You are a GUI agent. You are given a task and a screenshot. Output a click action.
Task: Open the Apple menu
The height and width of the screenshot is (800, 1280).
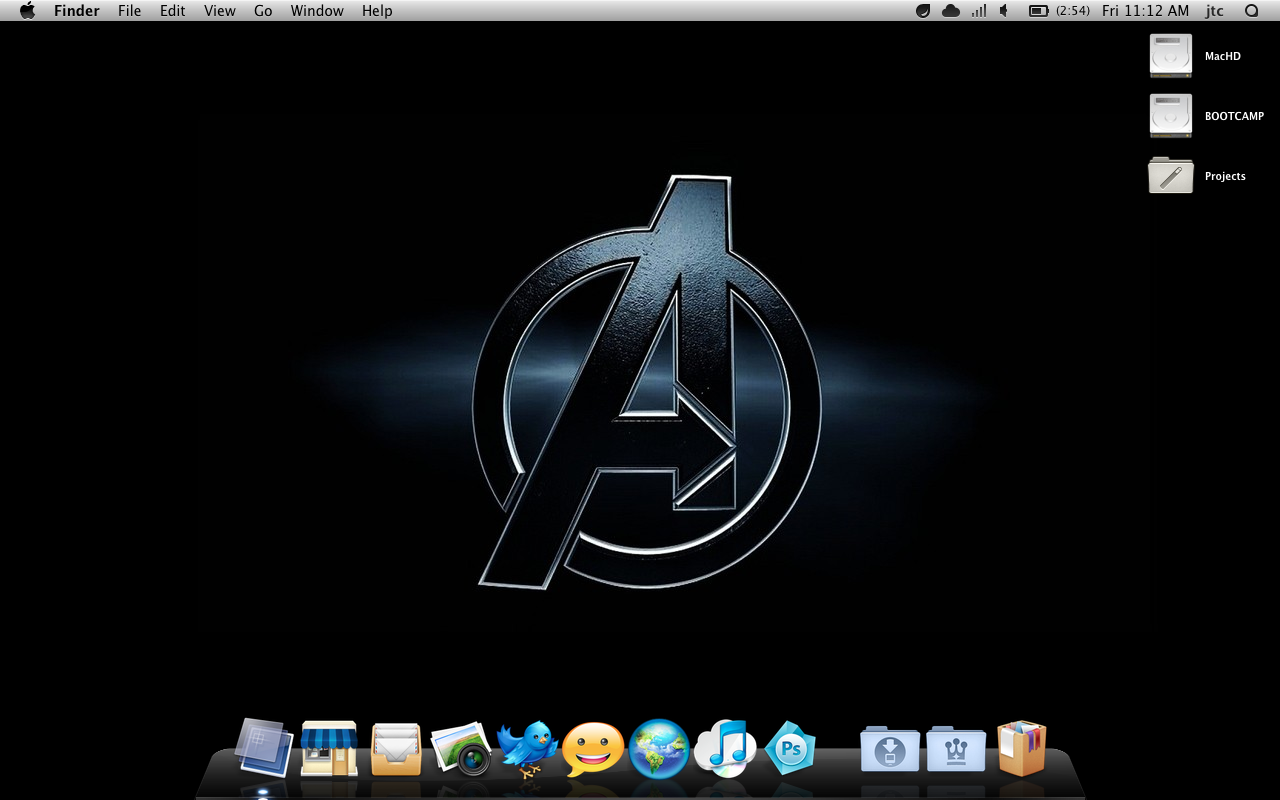pos(27,11)
